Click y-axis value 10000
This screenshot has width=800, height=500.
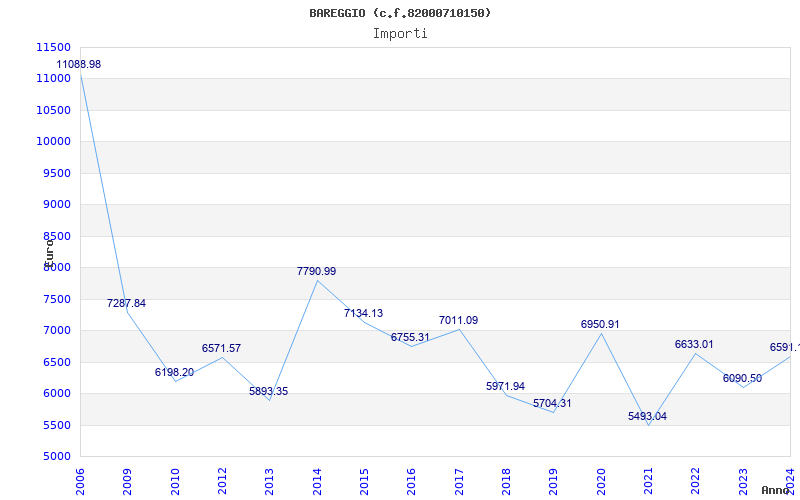(53, 141)
